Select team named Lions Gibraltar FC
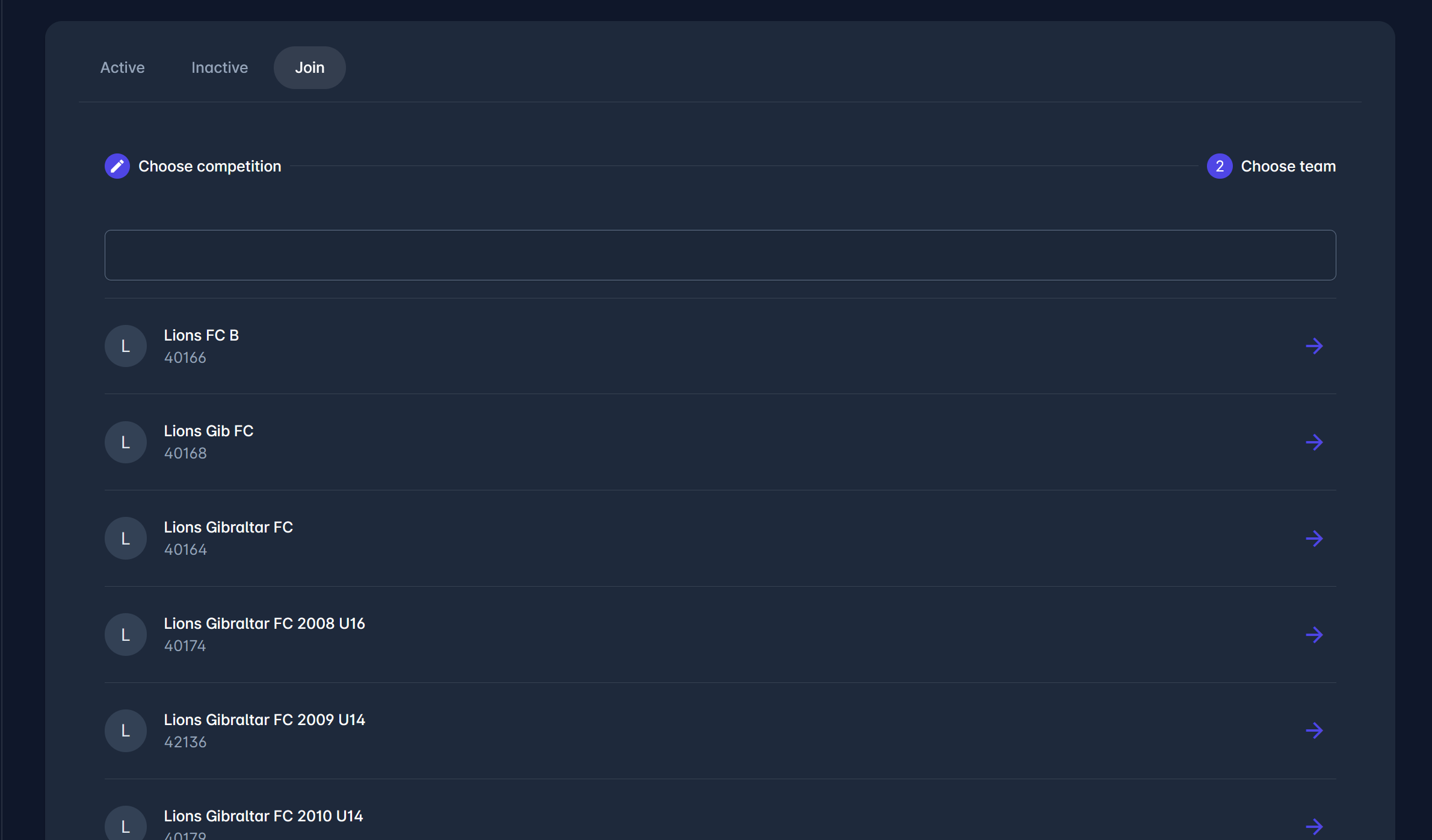Viewport: 1432px width, 840px height. pyautogui.click(x=228, y=527)
